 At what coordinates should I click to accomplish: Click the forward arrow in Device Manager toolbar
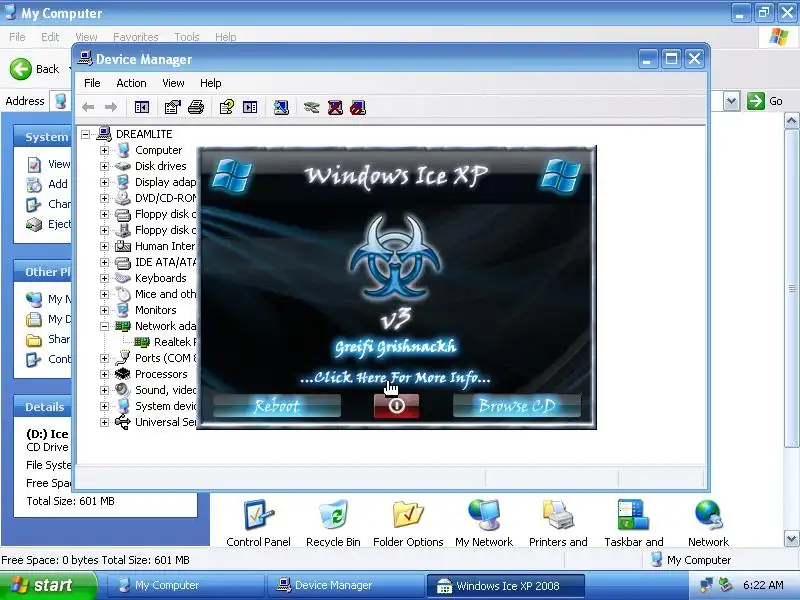(111, 107)
